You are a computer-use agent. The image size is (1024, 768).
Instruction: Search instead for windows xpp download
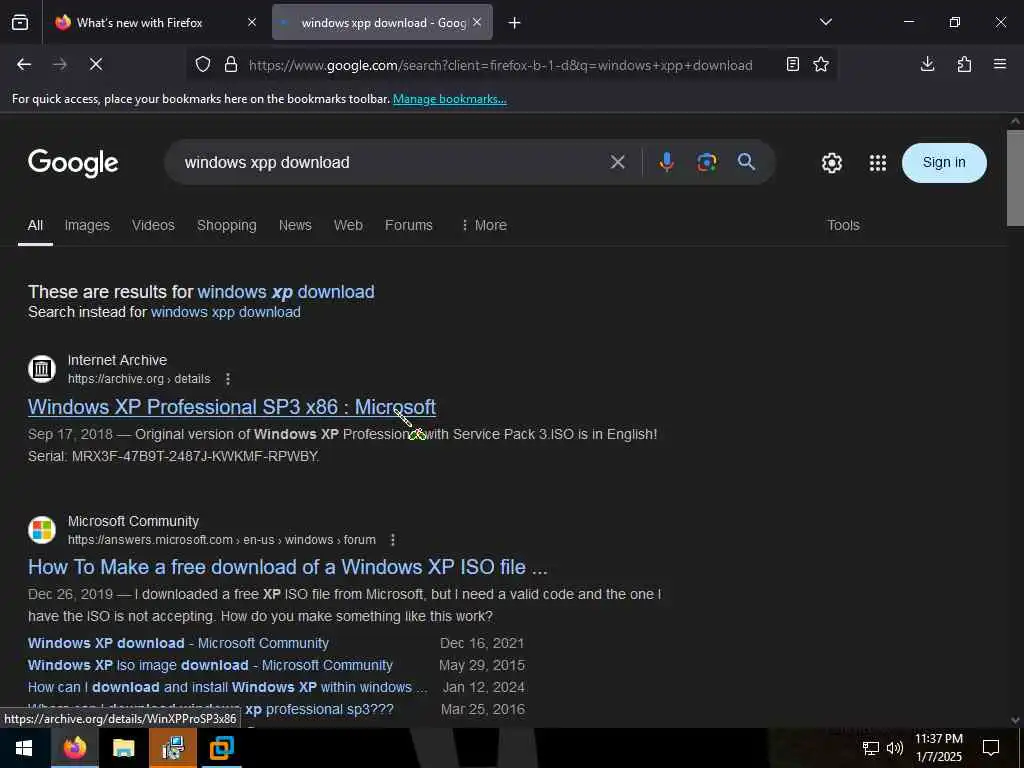(225, 312)
